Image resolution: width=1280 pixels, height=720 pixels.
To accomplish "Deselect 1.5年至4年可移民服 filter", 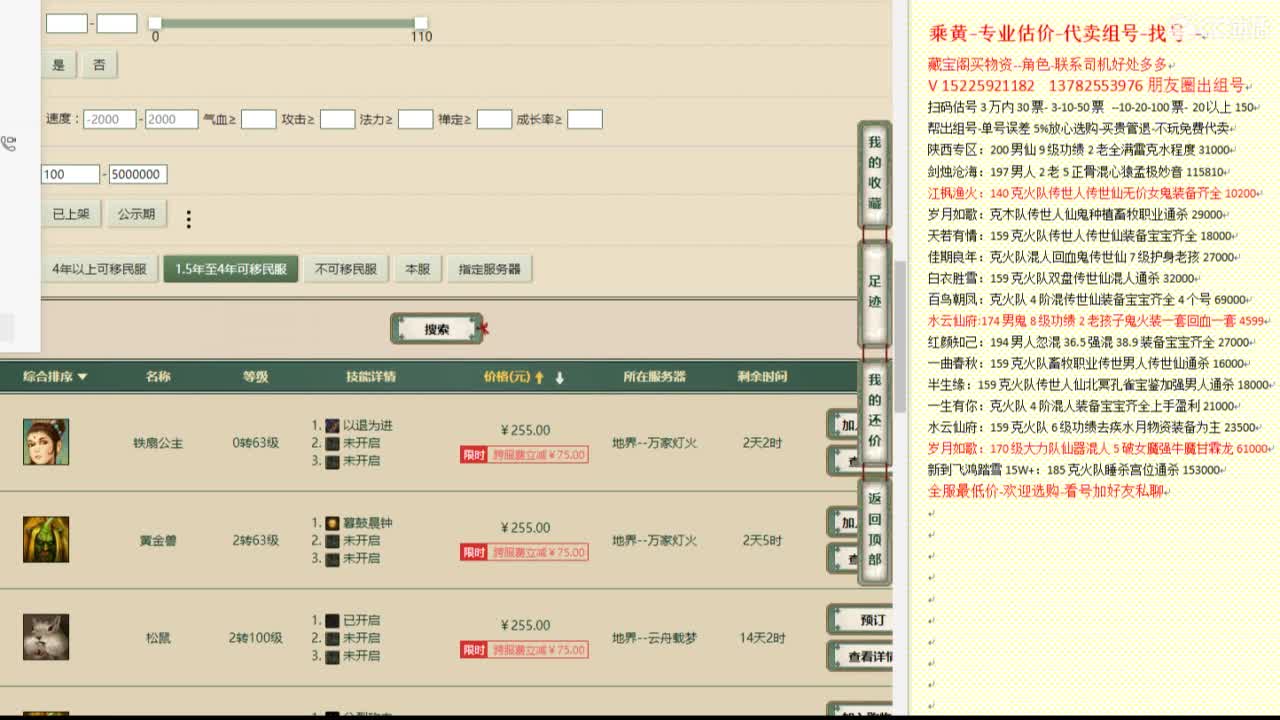I will click(x=231, y=269).
